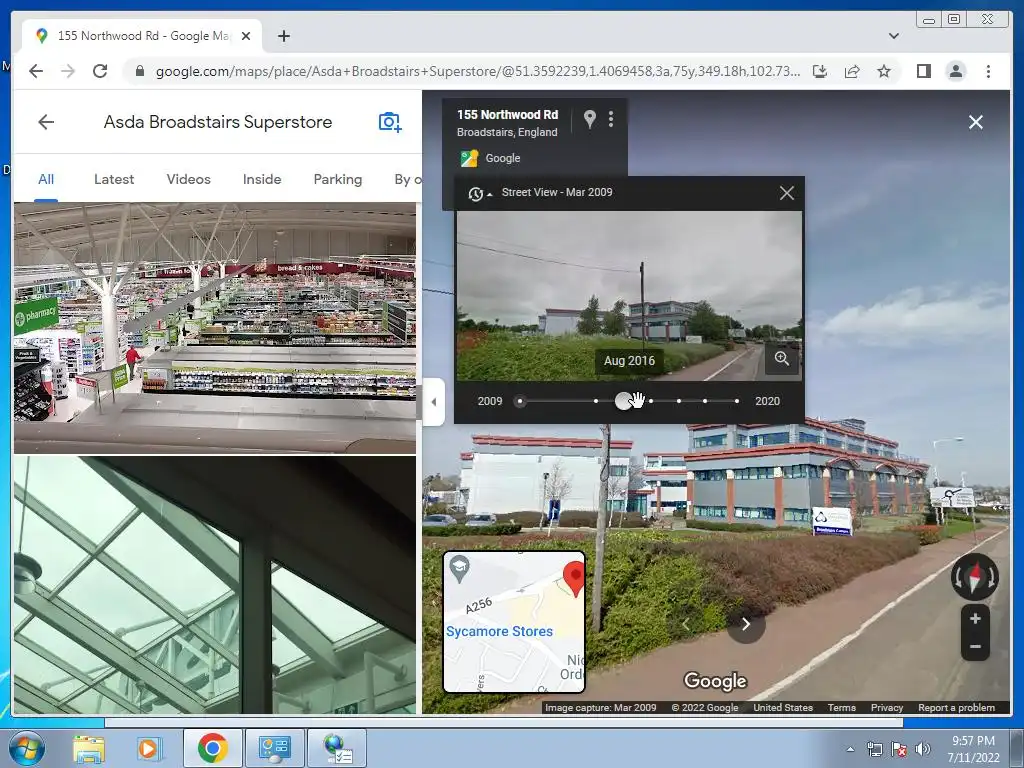Open the media player taskbar icon
Viewport: 1024px width, 768px height.
point(148,748)
